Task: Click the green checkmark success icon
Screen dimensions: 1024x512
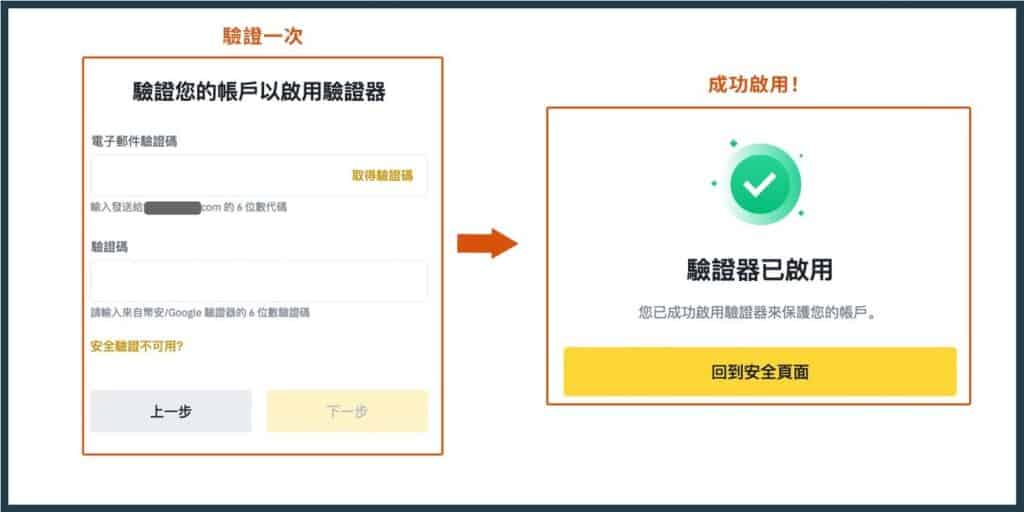Action: click(759, 184)
